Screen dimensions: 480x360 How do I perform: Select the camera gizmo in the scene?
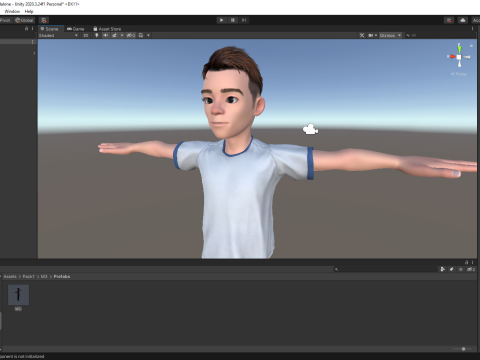click(310, 129)
